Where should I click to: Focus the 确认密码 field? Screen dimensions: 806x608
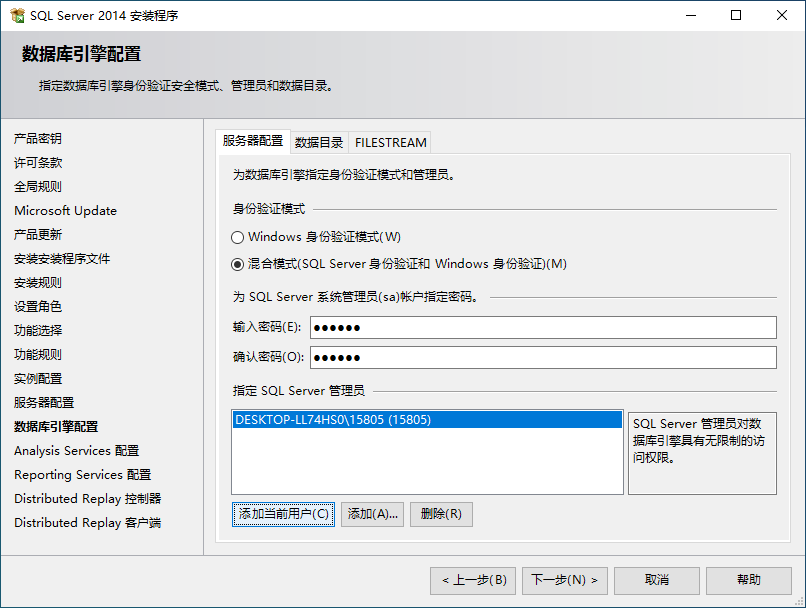(543, 357)
